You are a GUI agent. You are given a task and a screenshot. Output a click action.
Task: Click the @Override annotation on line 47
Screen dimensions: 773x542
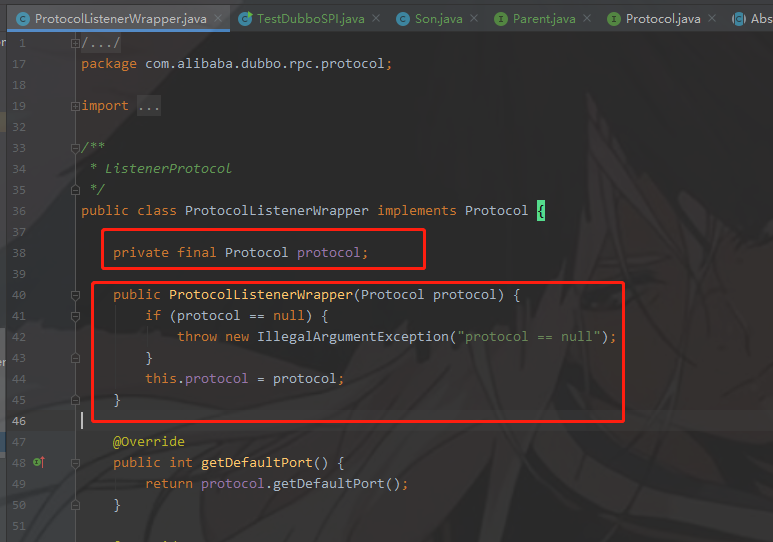click(x=148, y=442)
